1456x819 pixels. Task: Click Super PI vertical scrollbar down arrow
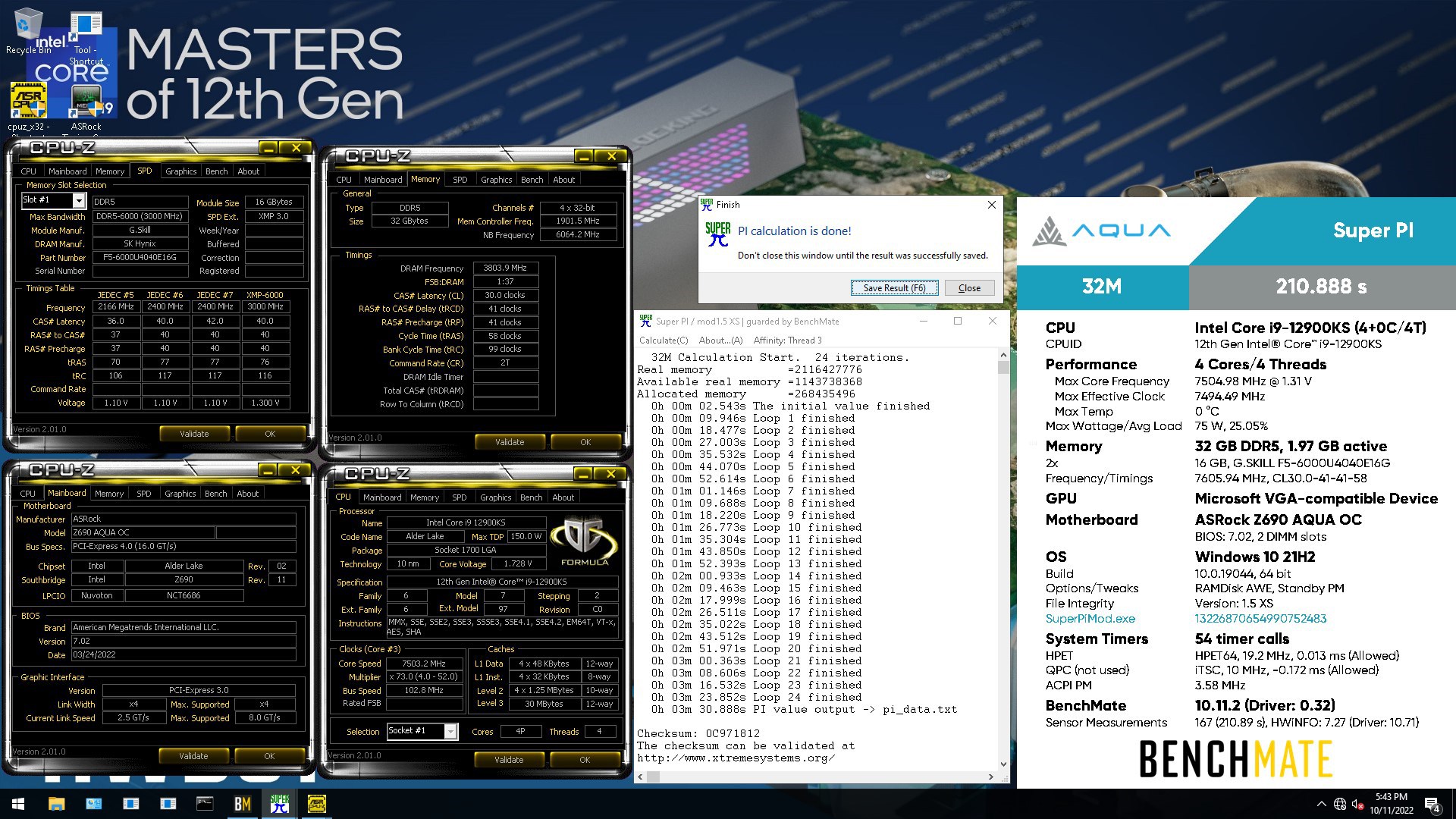point(1003,764)
